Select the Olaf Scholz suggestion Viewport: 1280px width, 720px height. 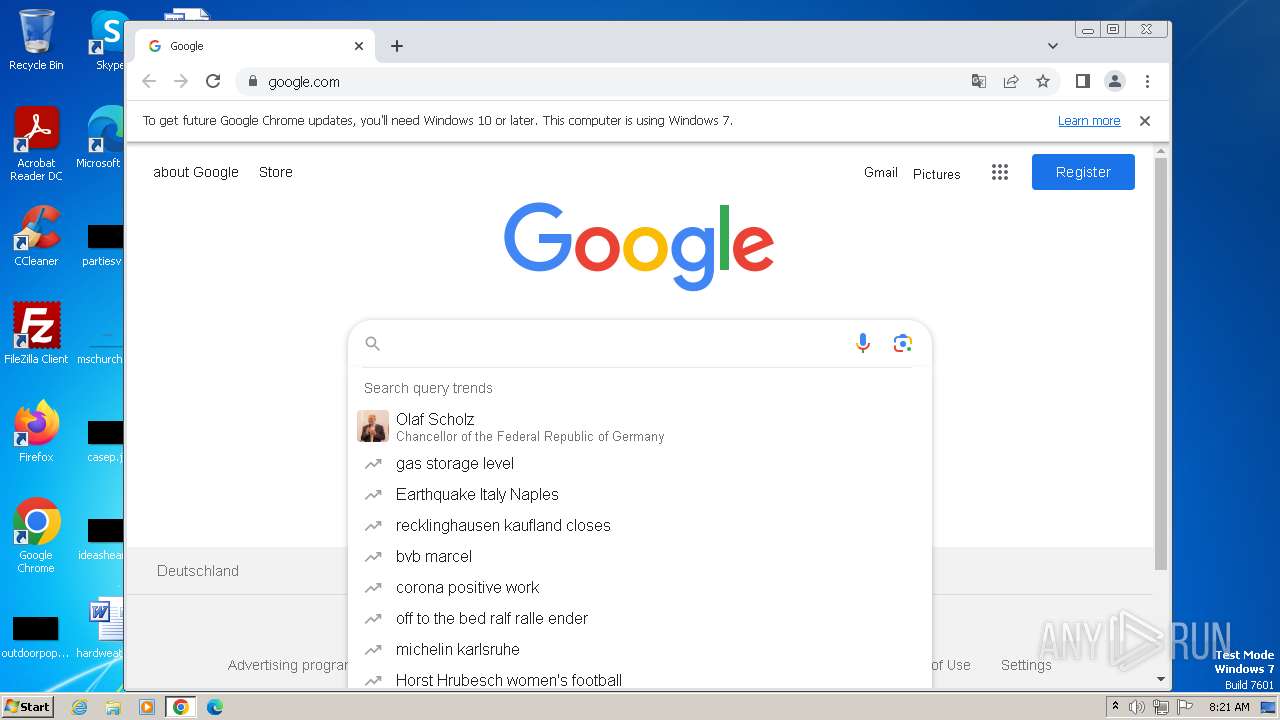click(x=640, y=427)
